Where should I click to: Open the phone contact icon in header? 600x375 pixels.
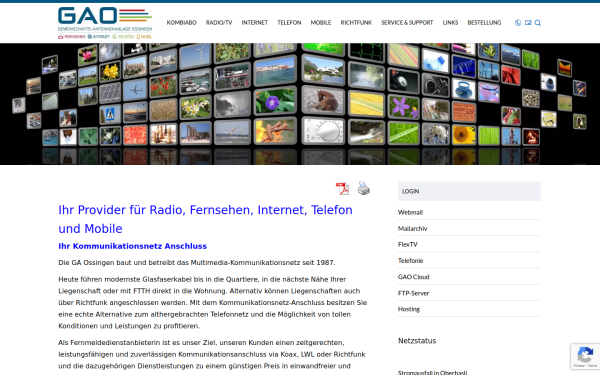pos(518,23)
